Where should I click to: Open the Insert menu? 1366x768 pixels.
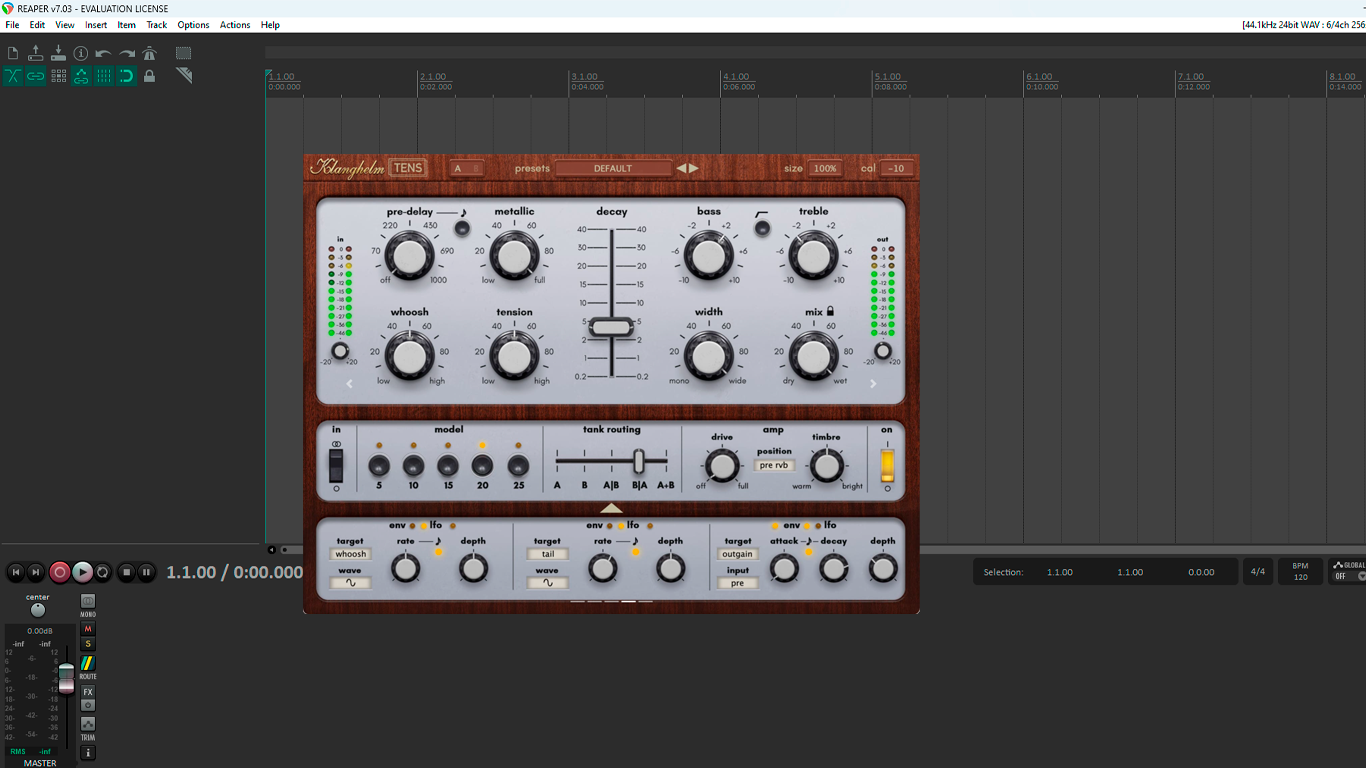pos(96,25)
